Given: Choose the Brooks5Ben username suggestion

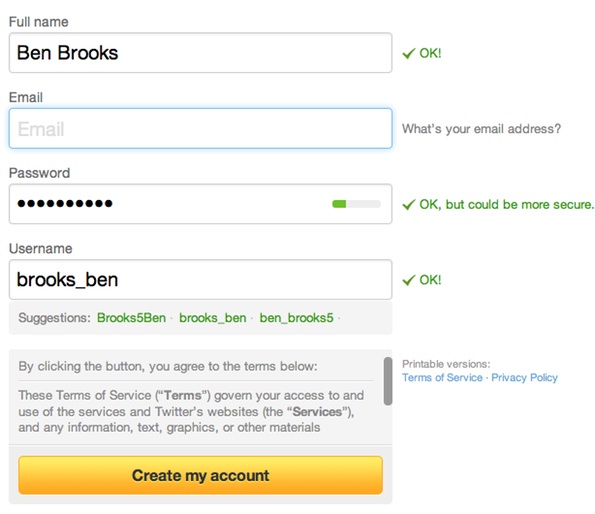Looking at the screenshot, I should (x=131, y=318).
